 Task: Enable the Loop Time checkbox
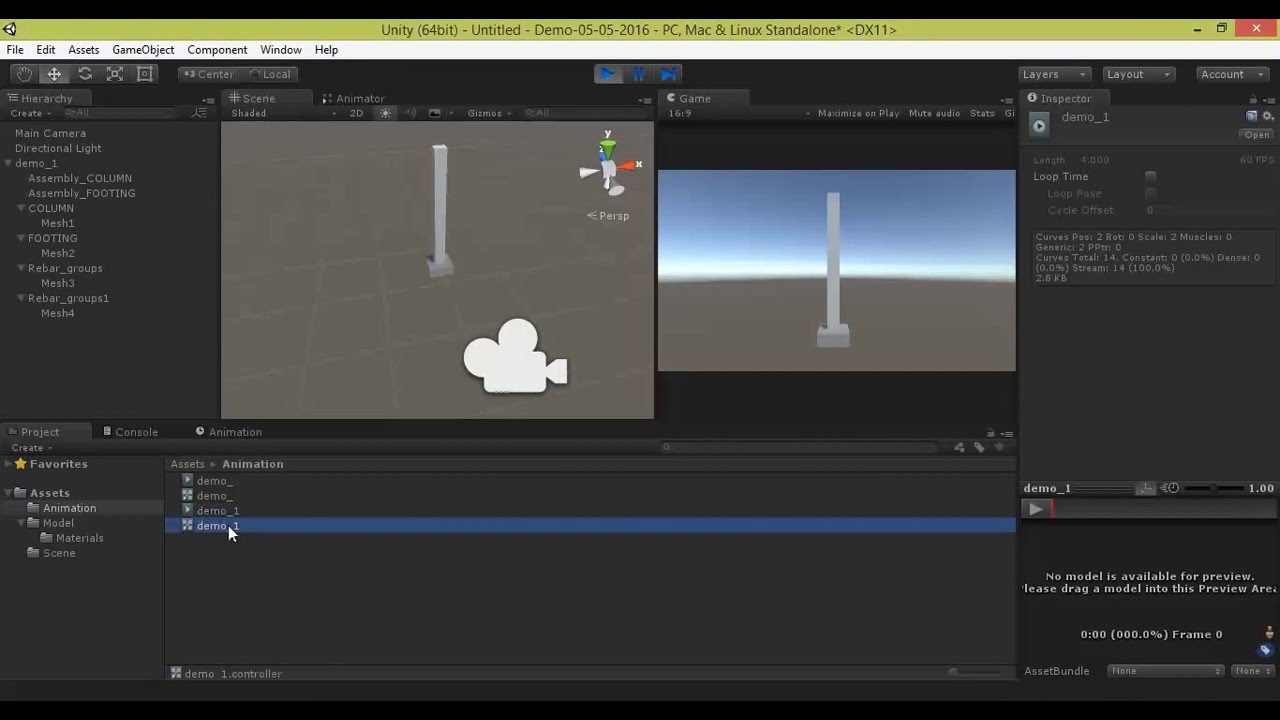(1150, 177)
